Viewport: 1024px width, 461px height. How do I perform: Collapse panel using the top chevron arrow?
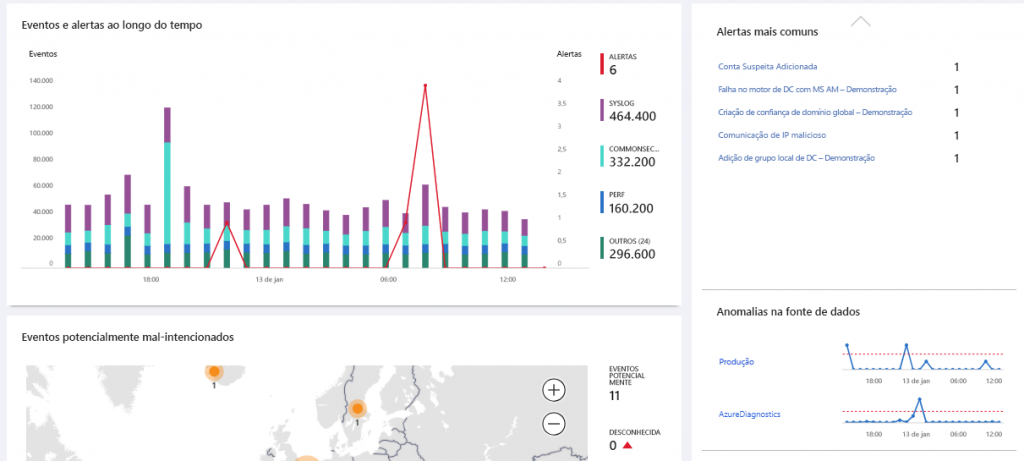[860, 20]
